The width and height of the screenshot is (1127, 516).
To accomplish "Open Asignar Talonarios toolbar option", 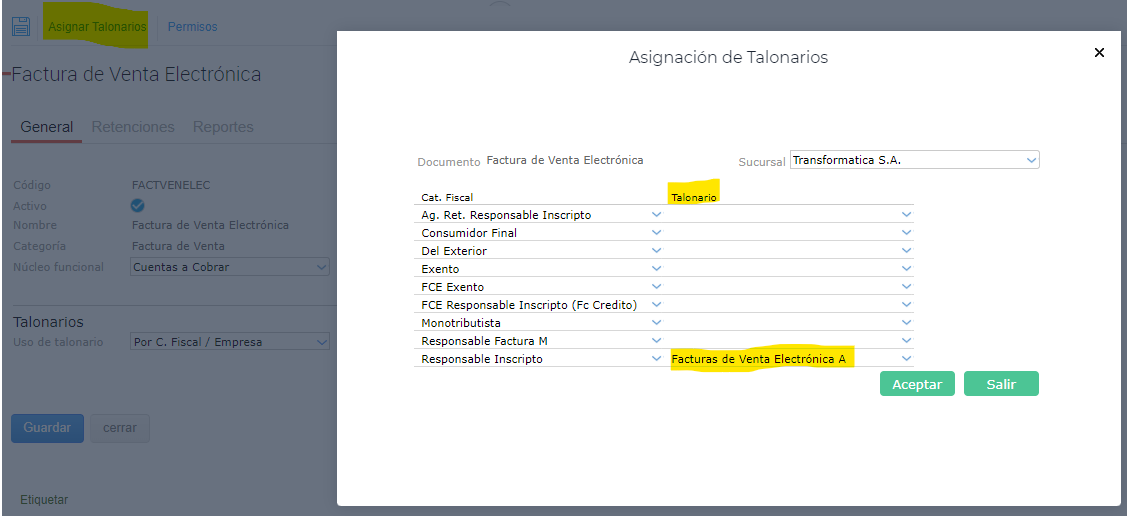I will click(x=97, y=27).
